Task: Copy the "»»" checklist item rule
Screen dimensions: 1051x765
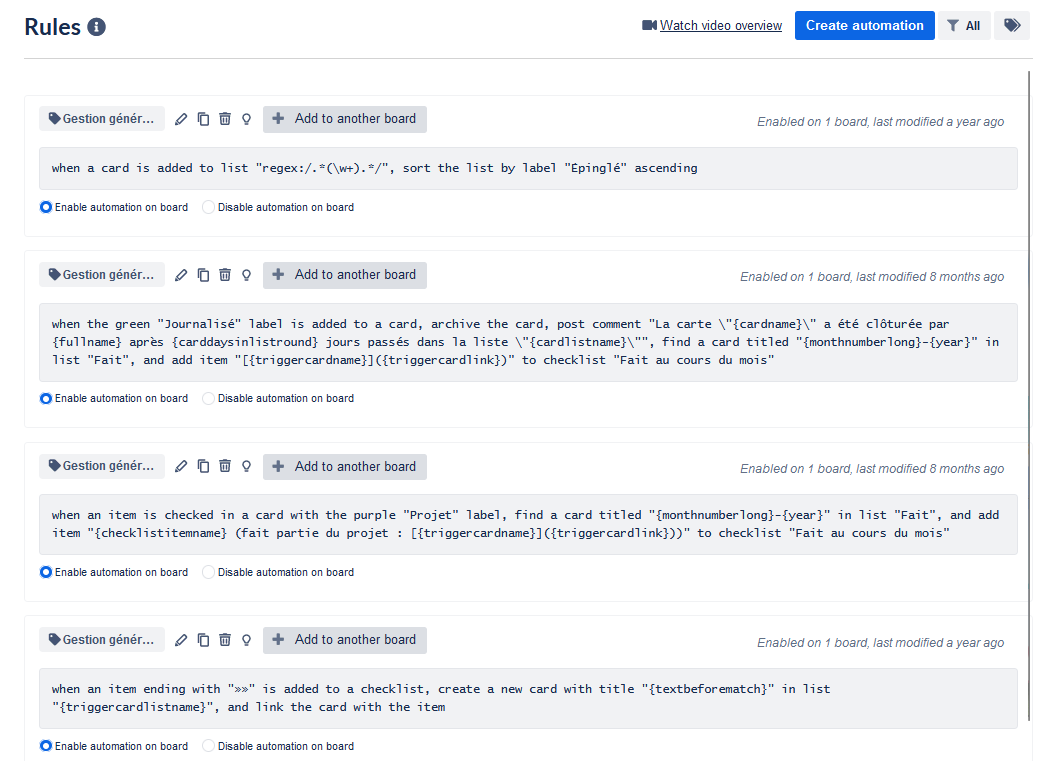Action: (x=203, y=640)
